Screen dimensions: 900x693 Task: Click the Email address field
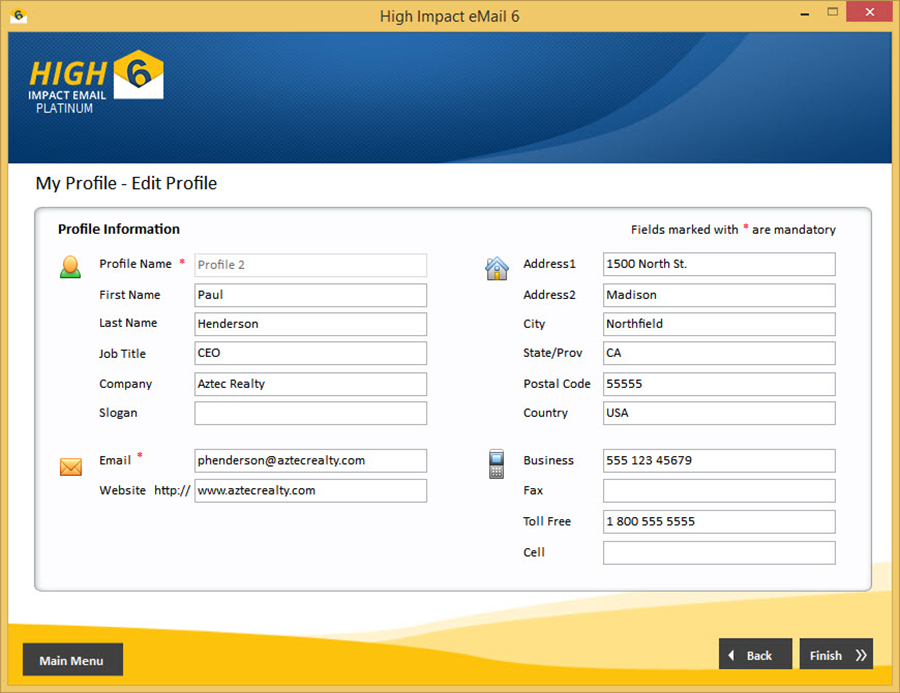pyautogui.click(x=311, y=460)
